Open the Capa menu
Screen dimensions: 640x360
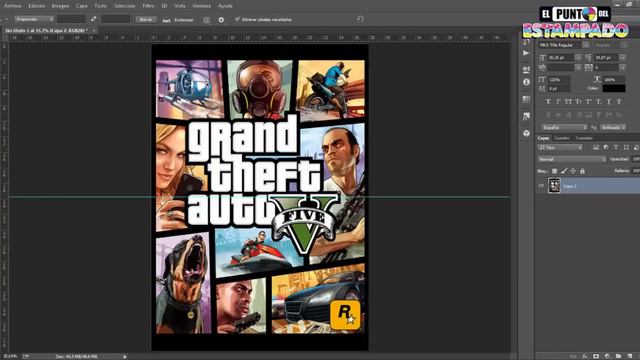[82, 6]
